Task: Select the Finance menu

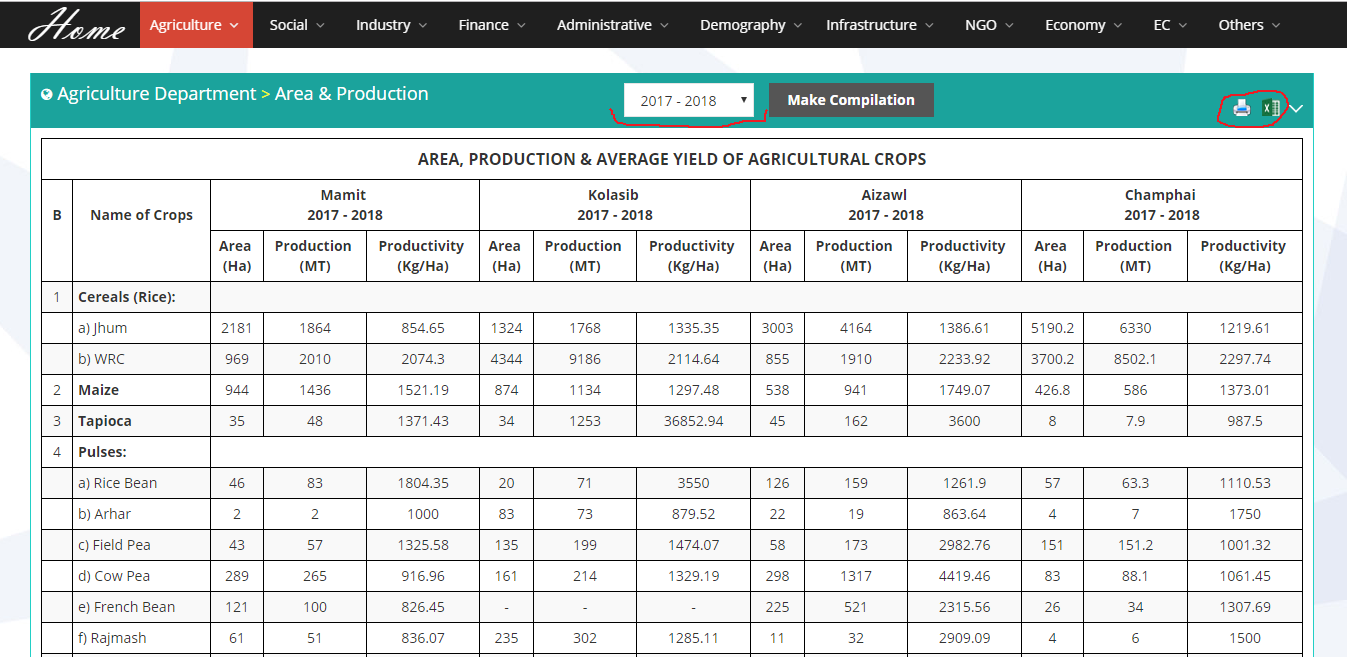Action: (492, 25)
